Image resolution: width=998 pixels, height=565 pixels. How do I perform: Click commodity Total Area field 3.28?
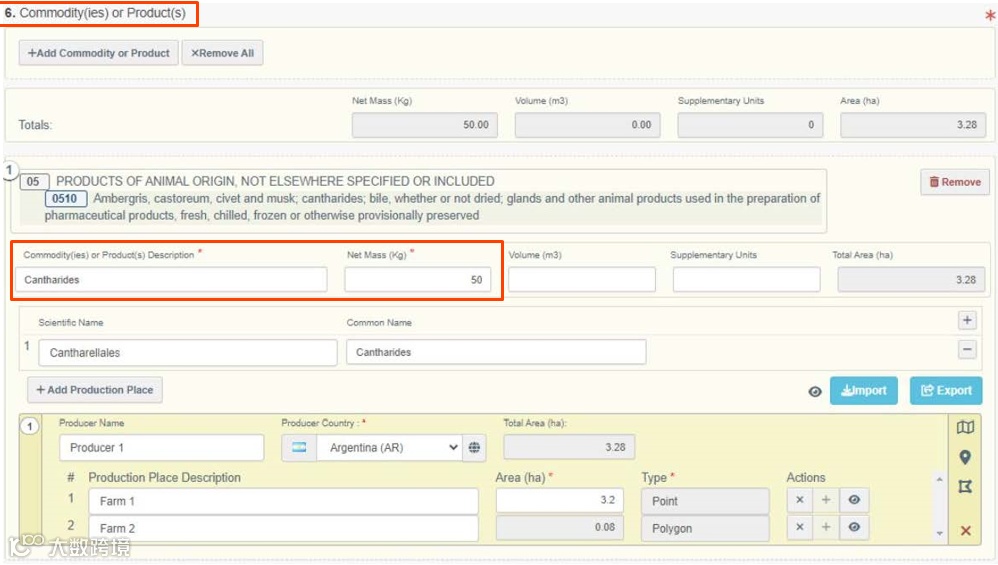coord(911,280)
